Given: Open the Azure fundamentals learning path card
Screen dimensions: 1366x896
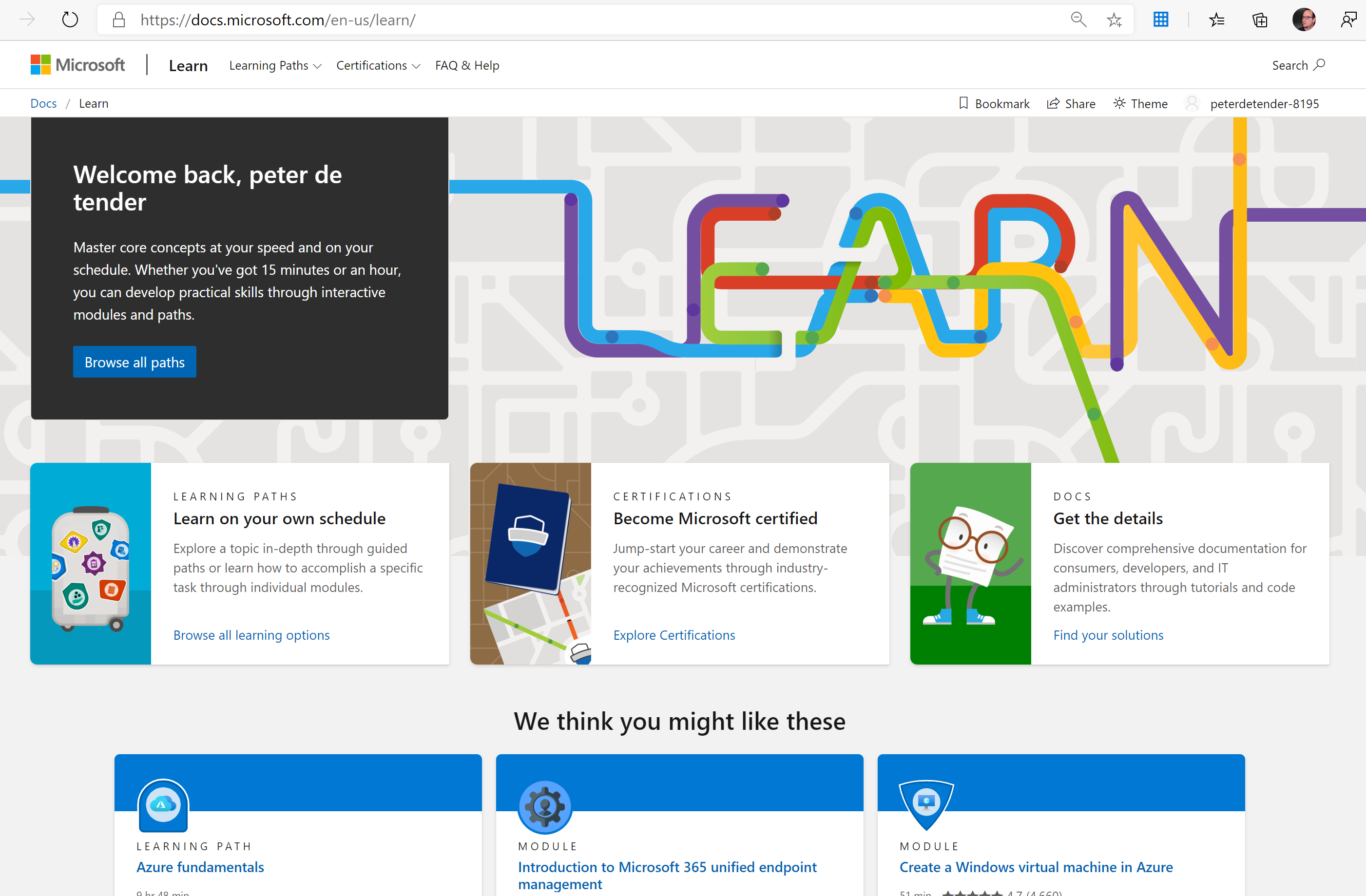Looking at the screenshot, I should click(200, 867).
